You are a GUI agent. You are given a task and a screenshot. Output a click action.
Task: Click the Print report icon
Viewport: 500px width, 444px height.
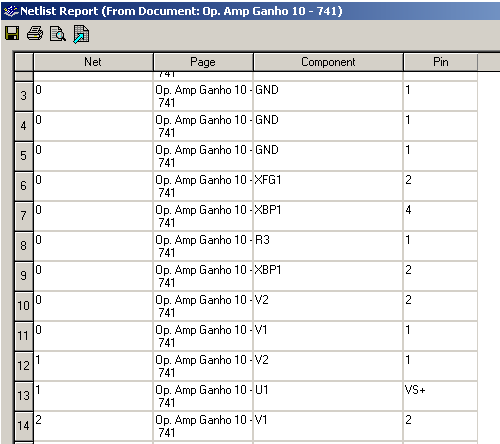tap(35, 34)
